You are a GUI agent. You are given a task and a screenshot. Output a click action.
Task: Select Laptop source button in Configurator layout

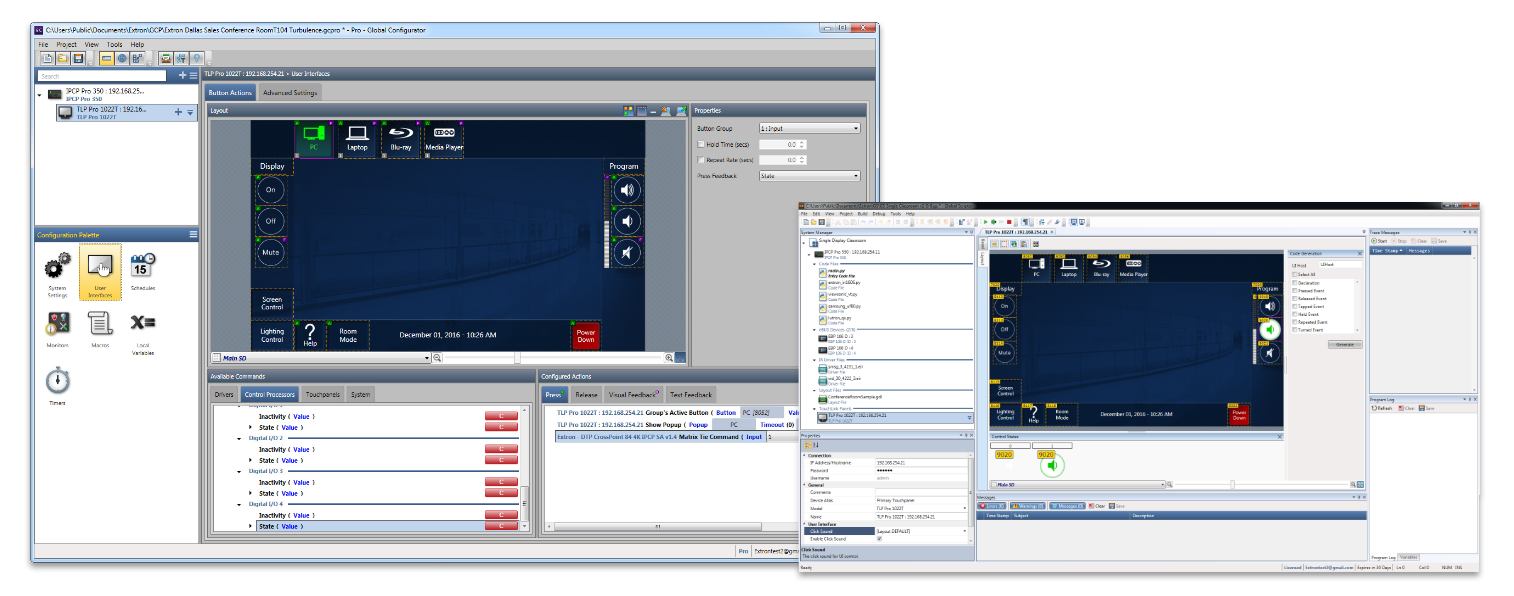[357, 139]
